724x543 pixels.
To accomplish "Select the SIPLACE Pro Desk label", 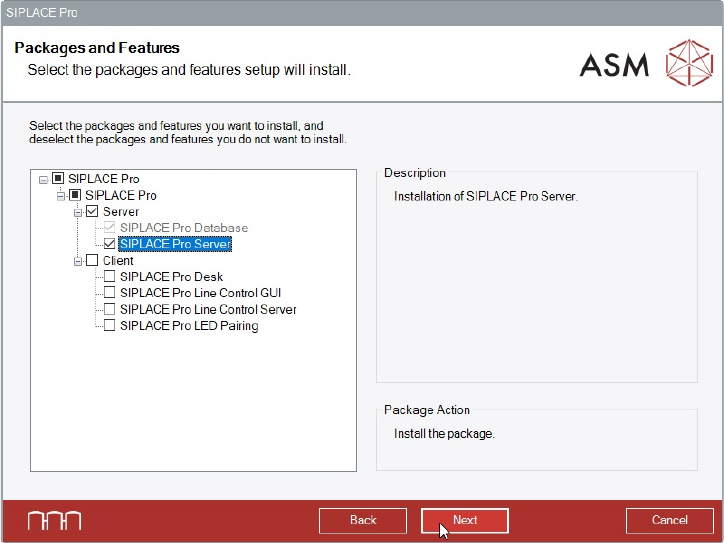I will [x=171, y=277].
